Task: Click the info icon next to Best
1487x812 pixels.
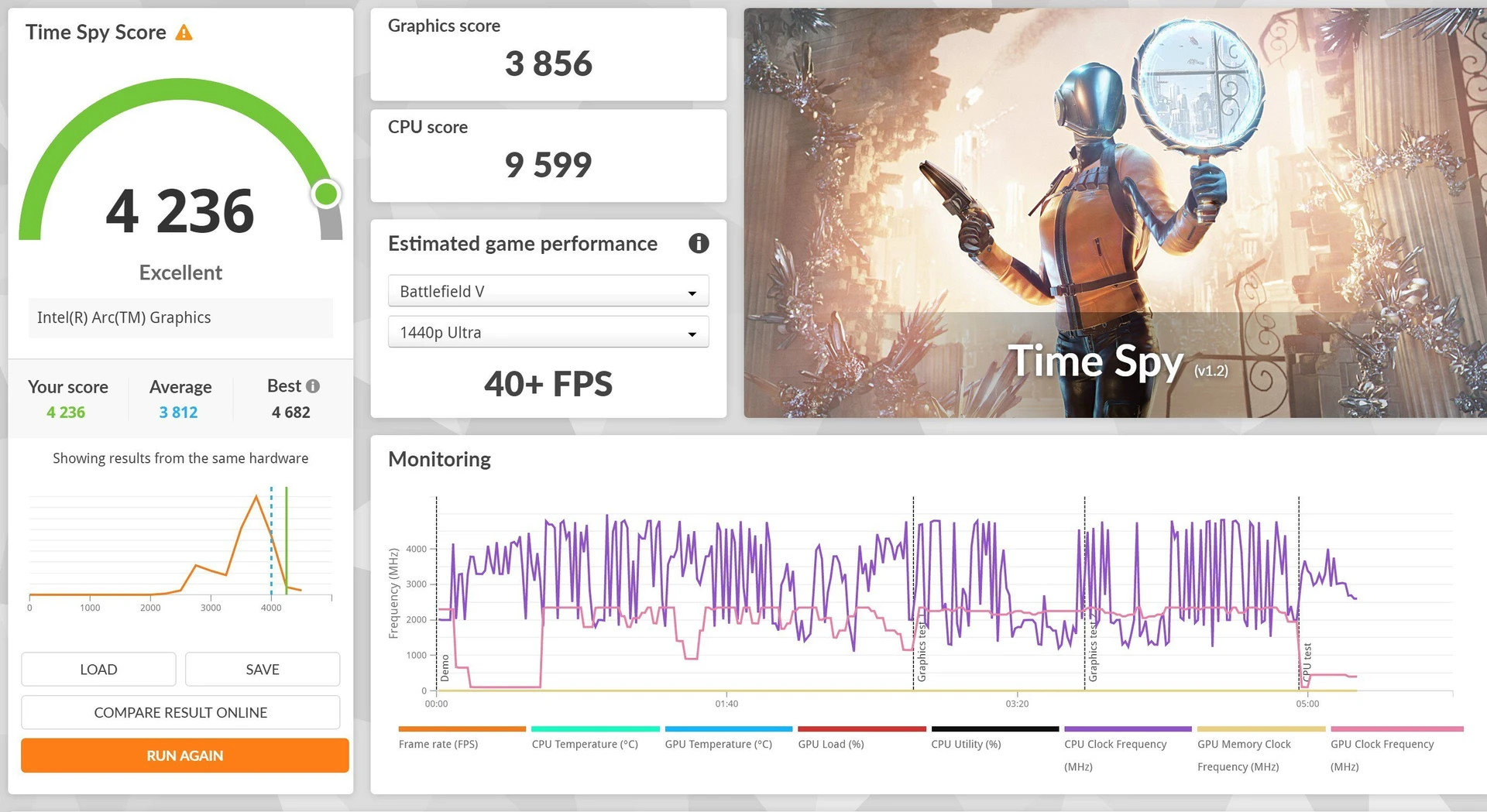Action: click(313, 386)
